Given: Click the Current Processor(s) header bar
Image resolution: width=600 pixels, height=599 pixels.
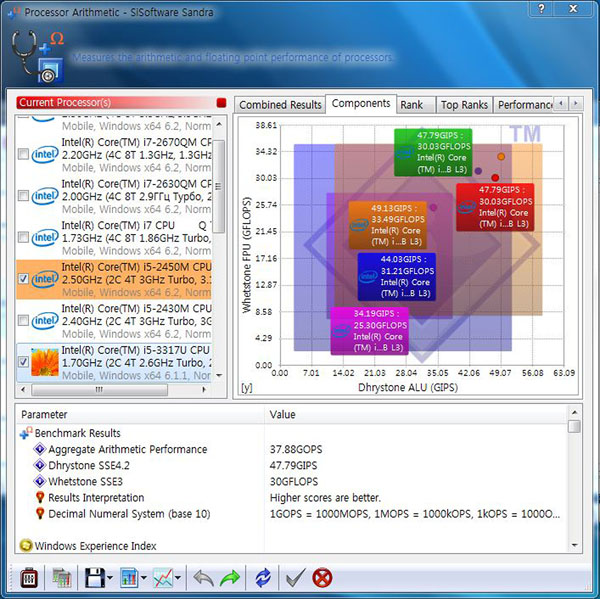Looking at the screenshot, I should pos(116,103).
